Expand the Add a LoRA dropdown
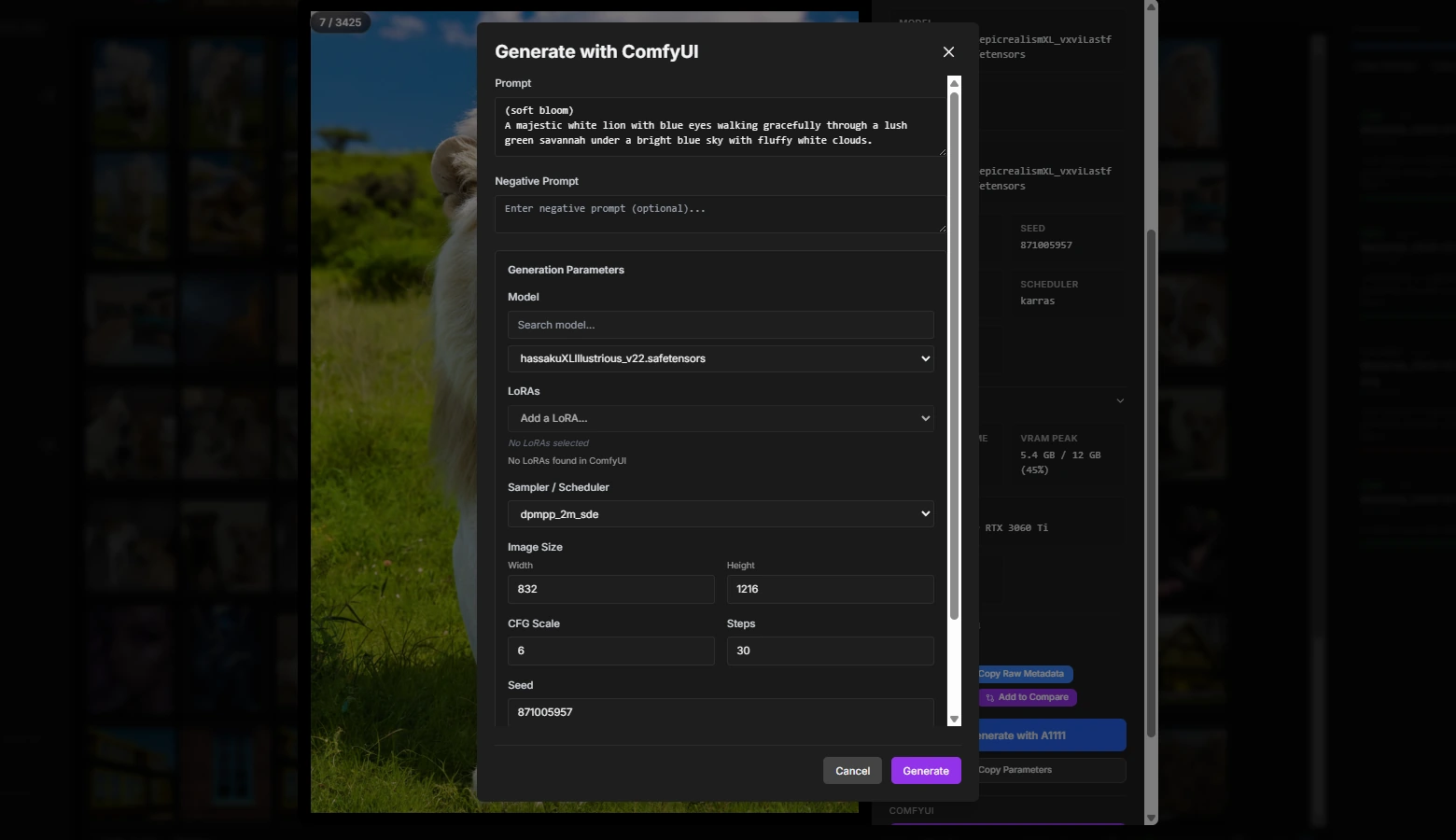The width and height of the screenshot is (1456, 840). tap(720, 418)
